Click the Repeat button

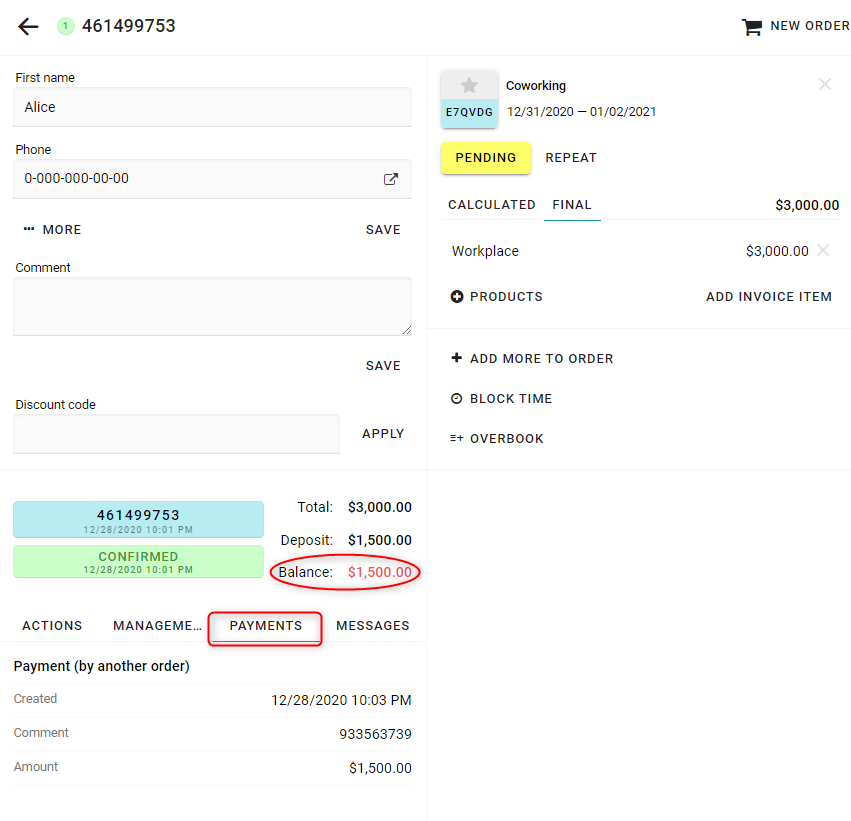(x=571, y=158)
